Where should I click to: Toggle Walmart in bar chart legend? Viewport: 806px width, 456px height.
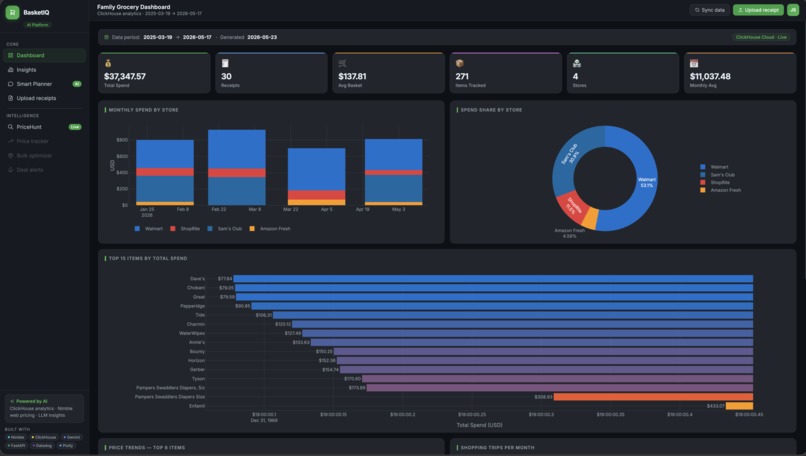tap(149, 229)
